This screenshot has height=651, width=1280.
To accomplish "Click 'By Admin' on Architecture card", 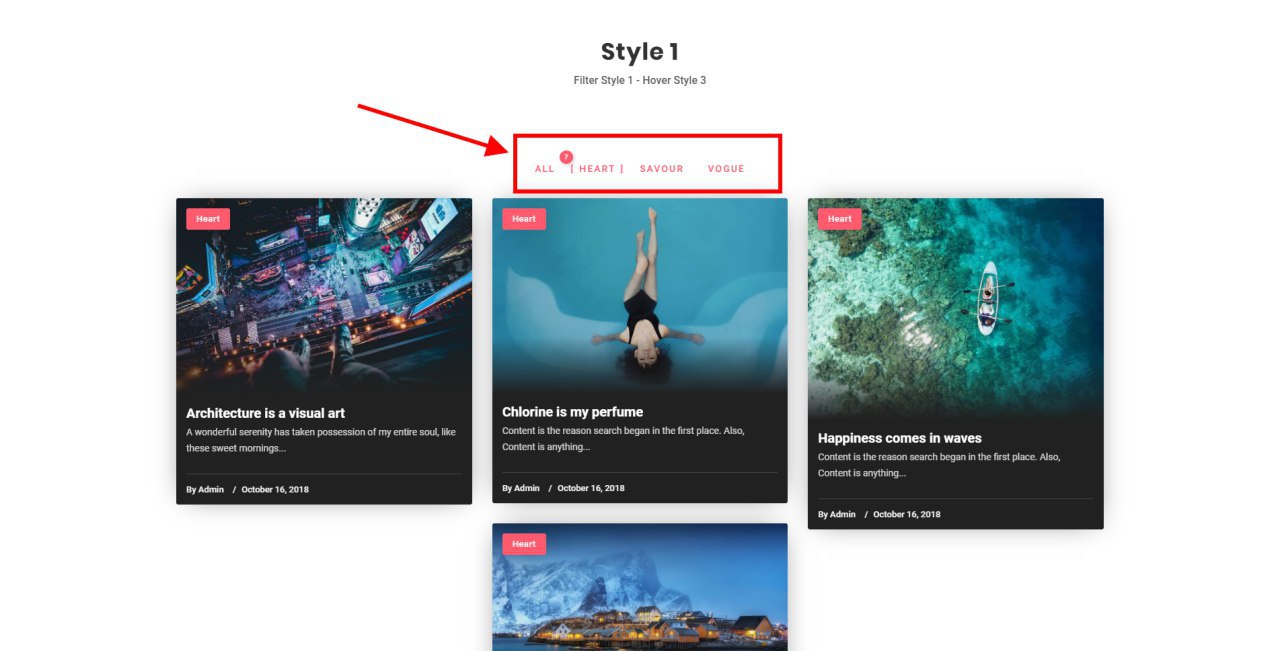I will click(205, 490).
